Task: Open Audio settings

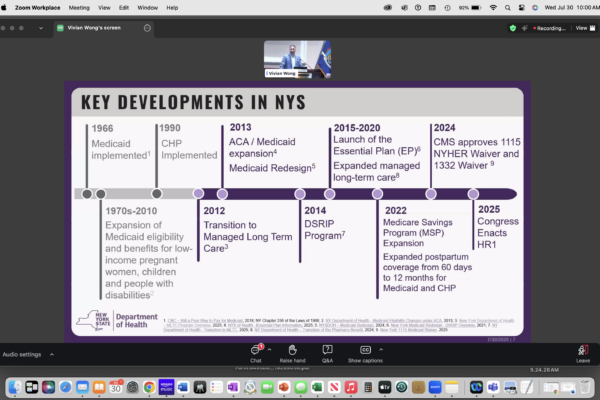Action: (x=25, y=354)
